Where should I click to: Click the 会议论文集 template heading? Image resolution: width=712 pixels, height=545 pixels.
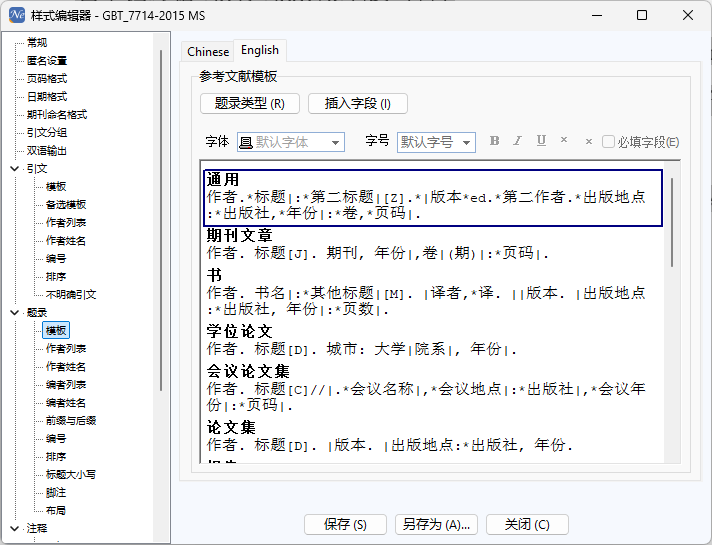[248, 372]
